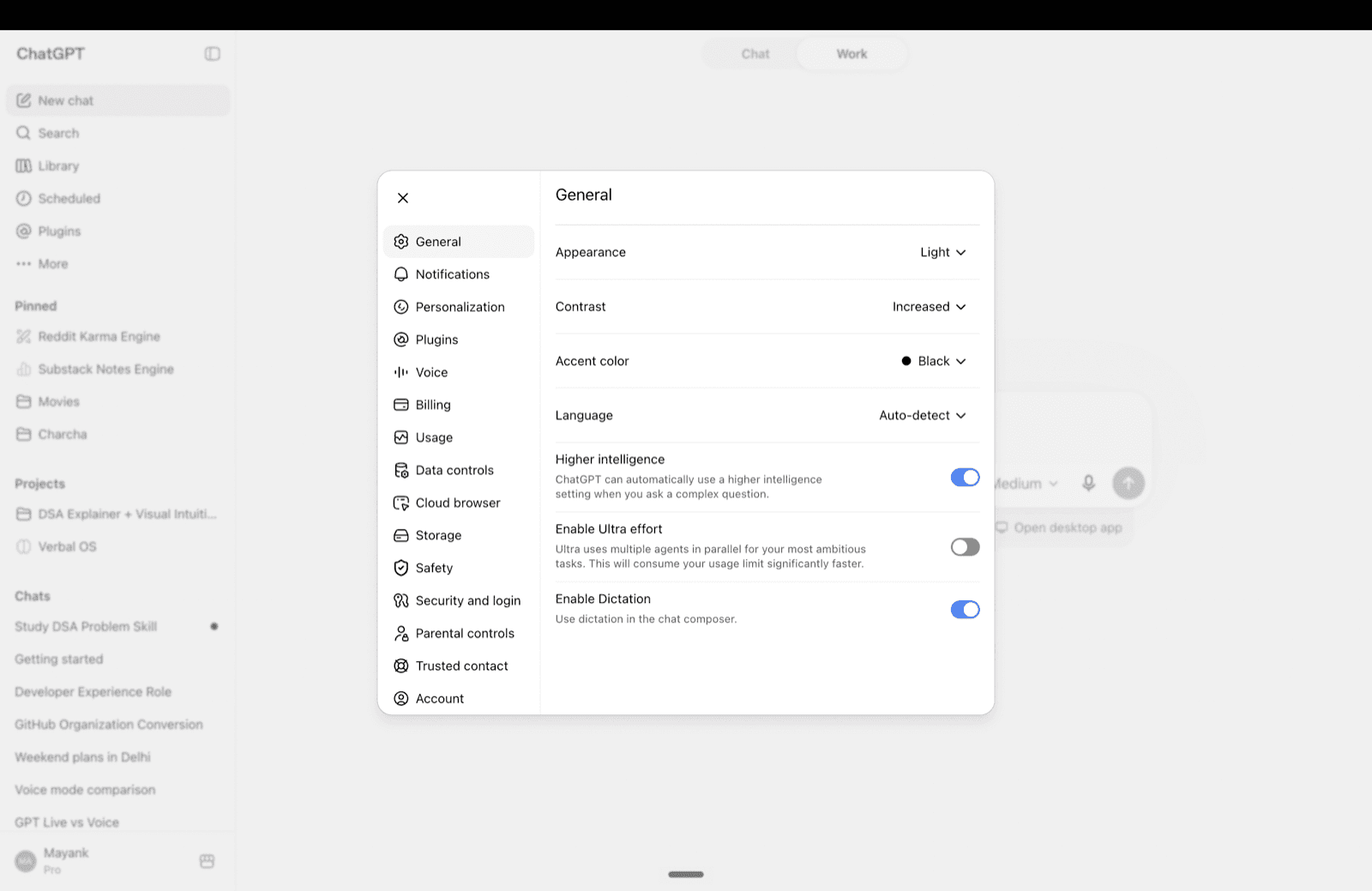
Task: Click the Storage drive icon
Action: coord(400,535)
